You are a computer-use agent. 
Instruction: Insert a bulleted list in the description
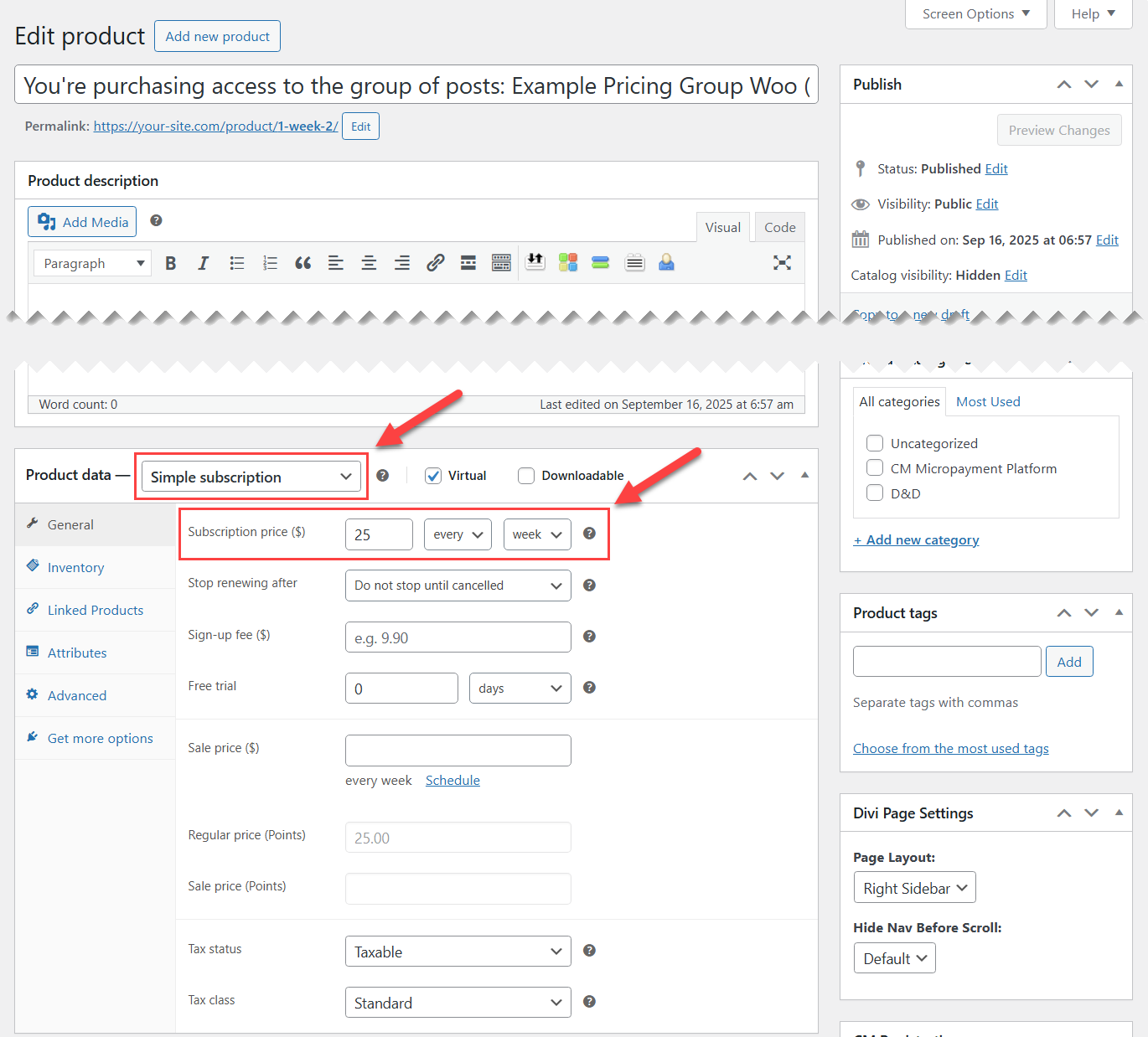(x=236, y=262)
